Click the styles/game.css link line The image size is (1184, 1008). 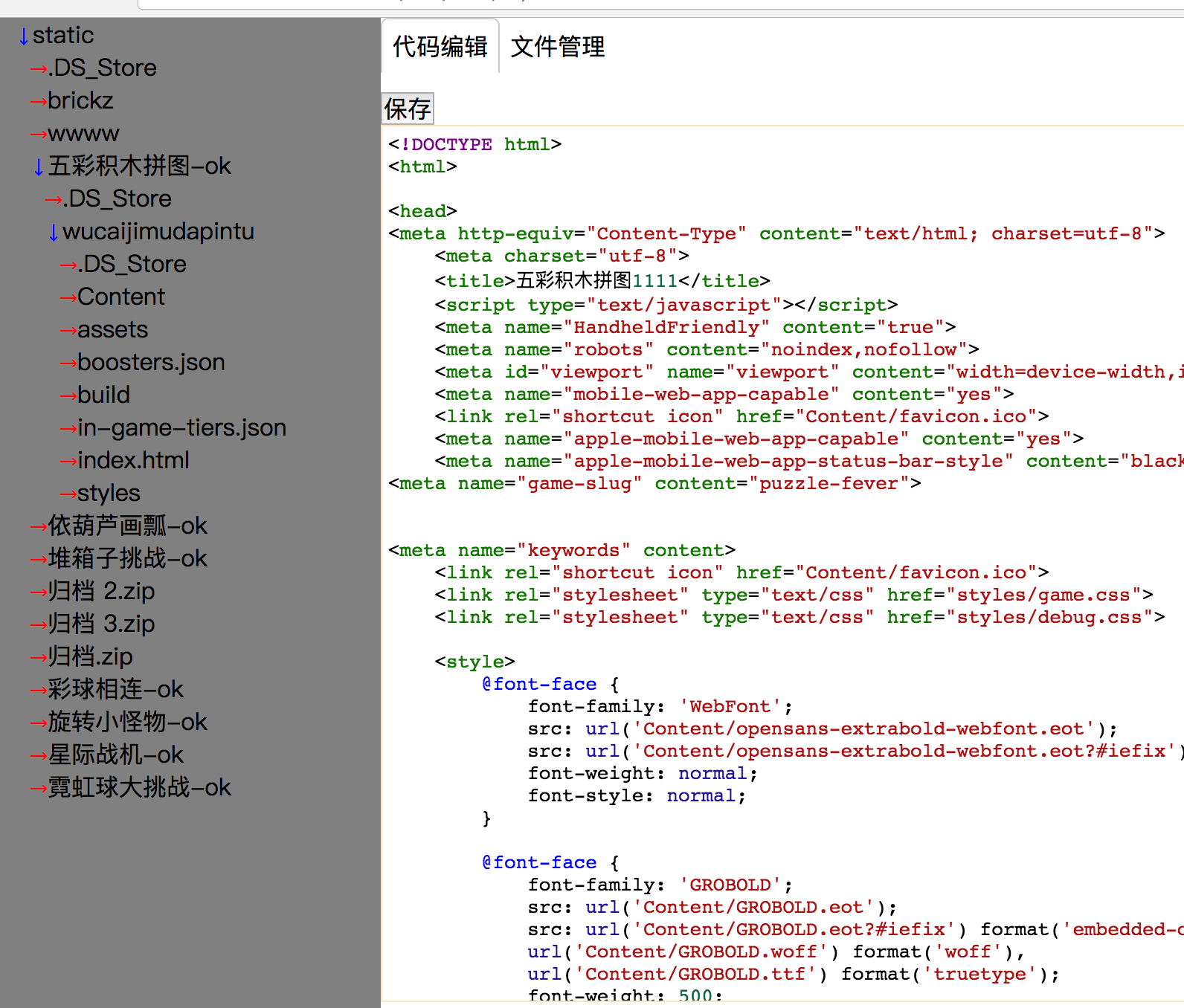click(794, 595)
